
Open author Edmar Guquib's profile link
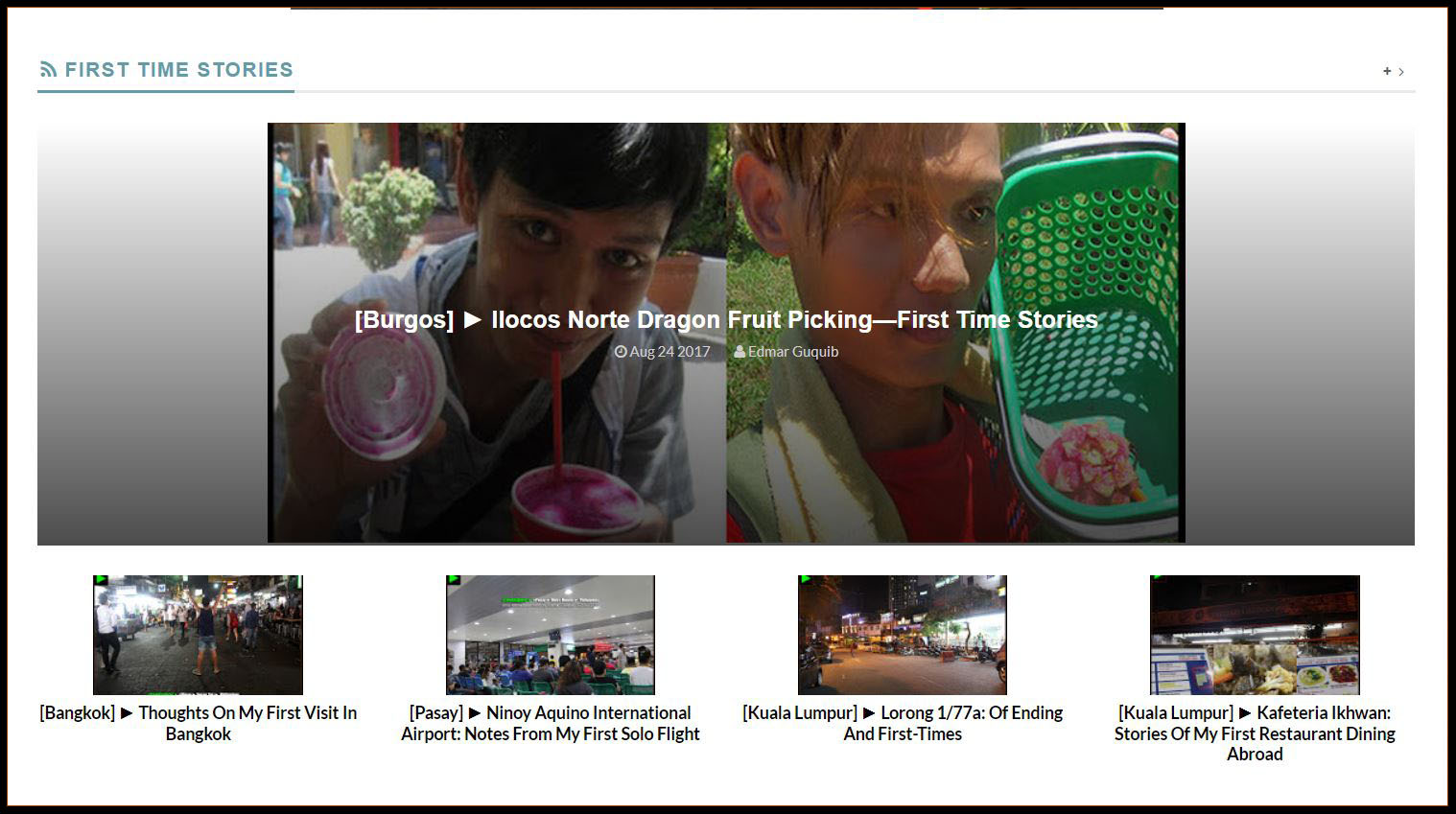(x=793, y=352)
